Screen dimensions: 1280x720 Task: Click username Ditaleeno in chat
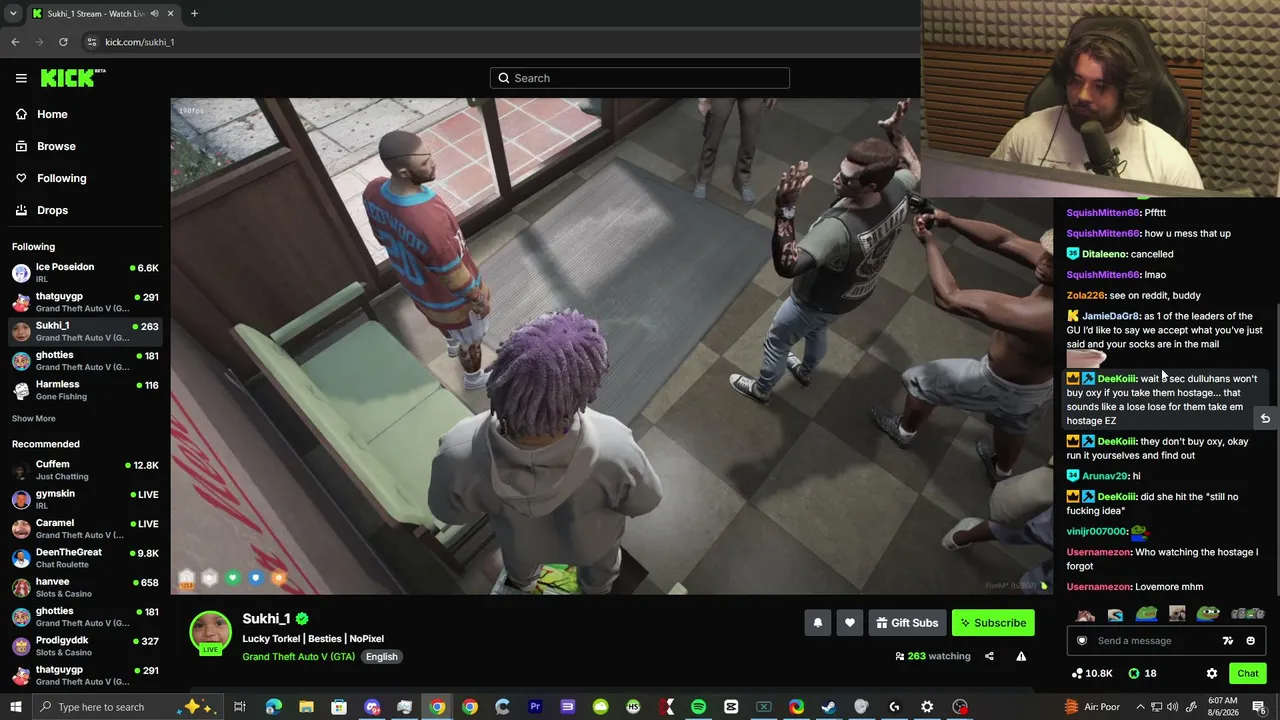1104,254
